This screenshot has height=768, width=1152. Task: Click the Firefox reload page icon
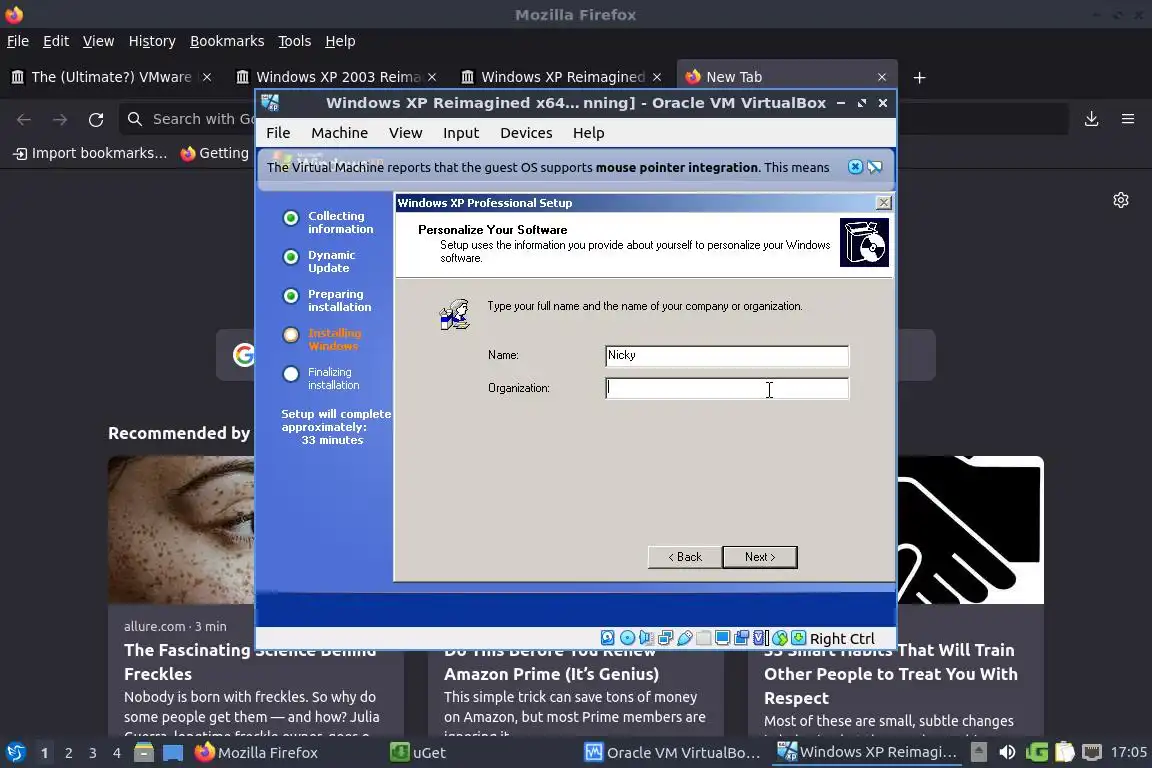tap(96, 119)
